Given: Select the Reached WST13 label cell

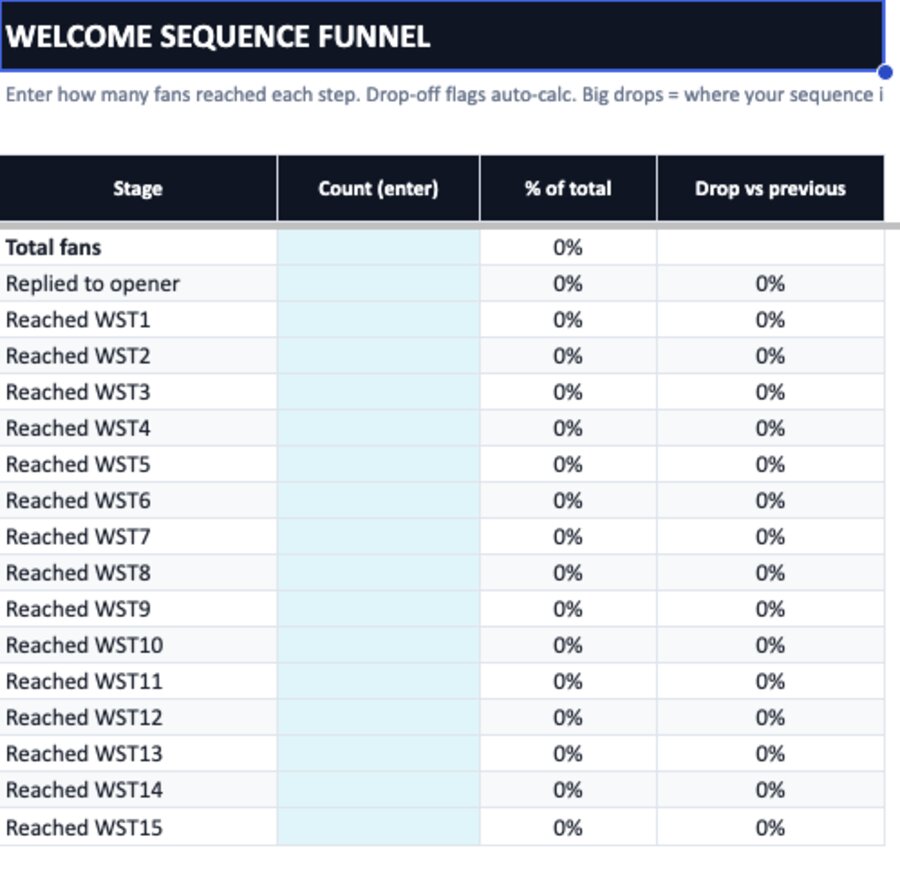Looking at the screenshot, I should (x=138, y=754).
